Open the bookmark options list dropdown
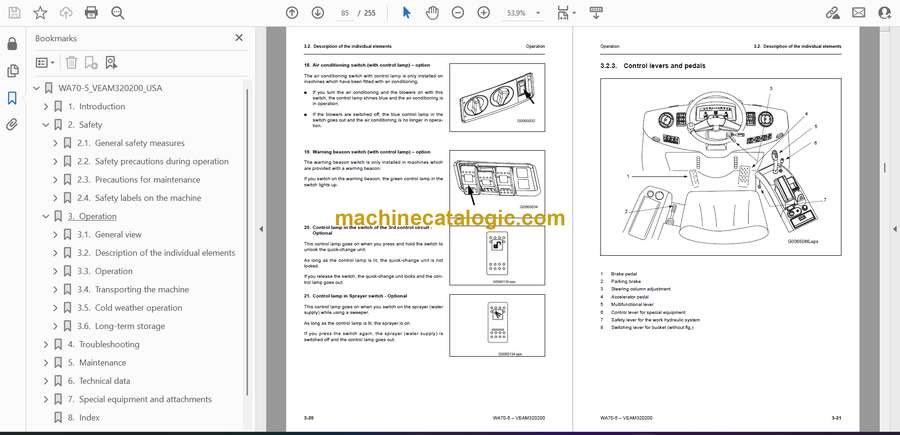This screenshot has height=435, width=900. point(45,63)
